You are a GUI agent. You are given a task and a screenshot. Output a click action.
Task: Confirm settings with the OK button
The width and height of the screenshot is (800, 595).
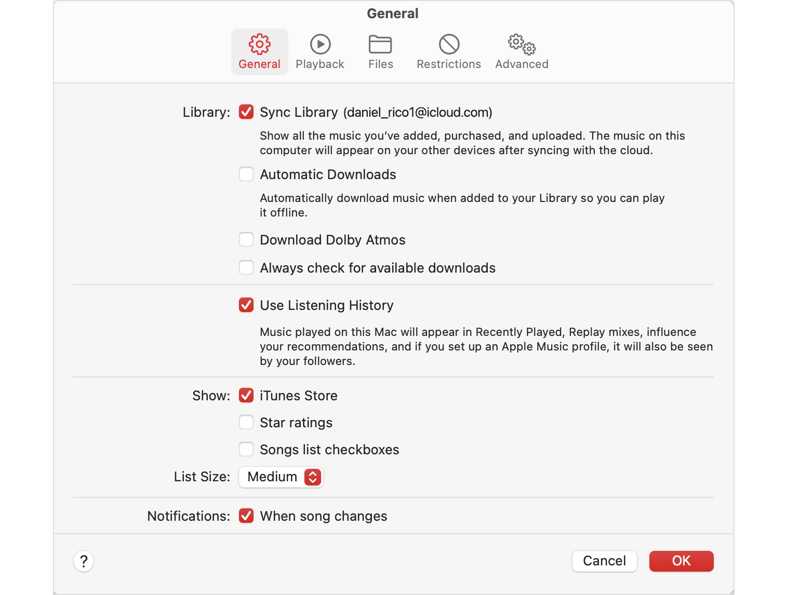[681, 560]
